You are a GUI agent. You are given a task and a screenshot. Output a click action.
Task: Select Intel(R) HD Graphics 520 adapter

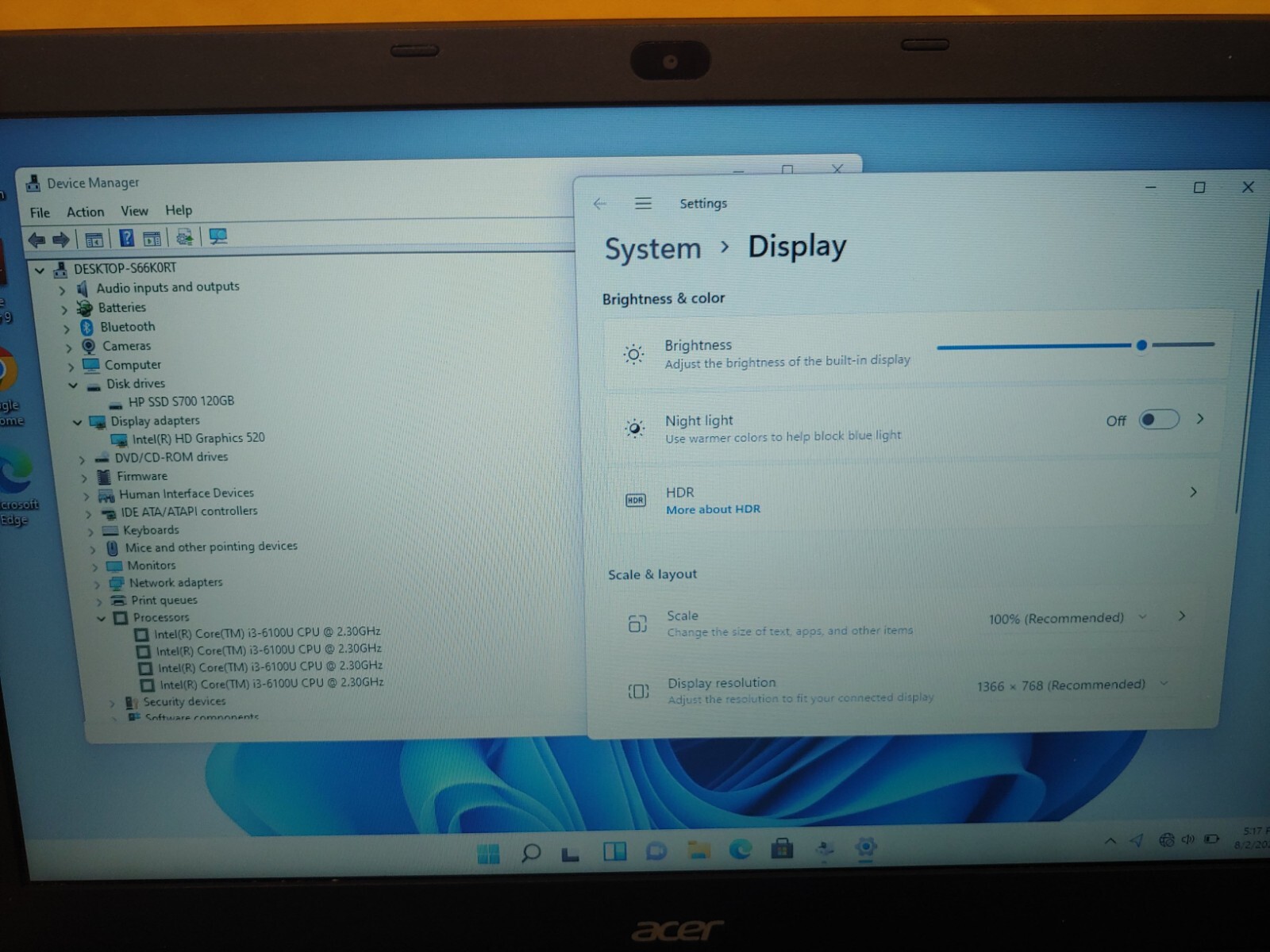click(x=198, y=438)
